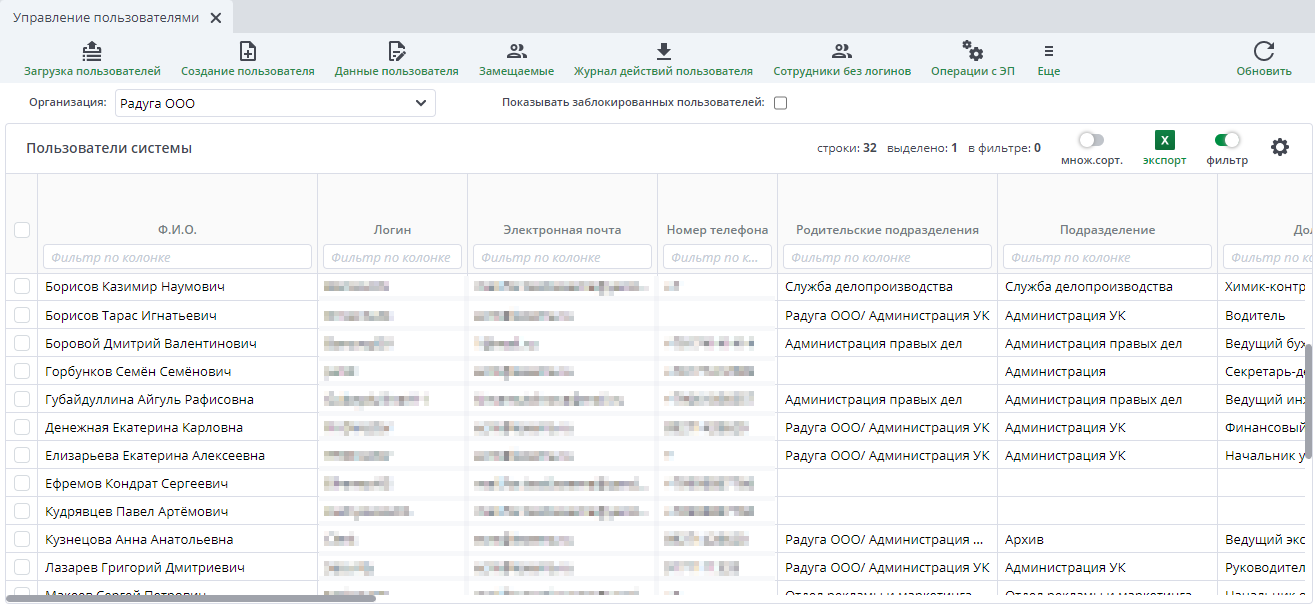The height and width of the screenshot is (609, 1315).
Task: Open the Еще menu
Action: (1048, 52)
